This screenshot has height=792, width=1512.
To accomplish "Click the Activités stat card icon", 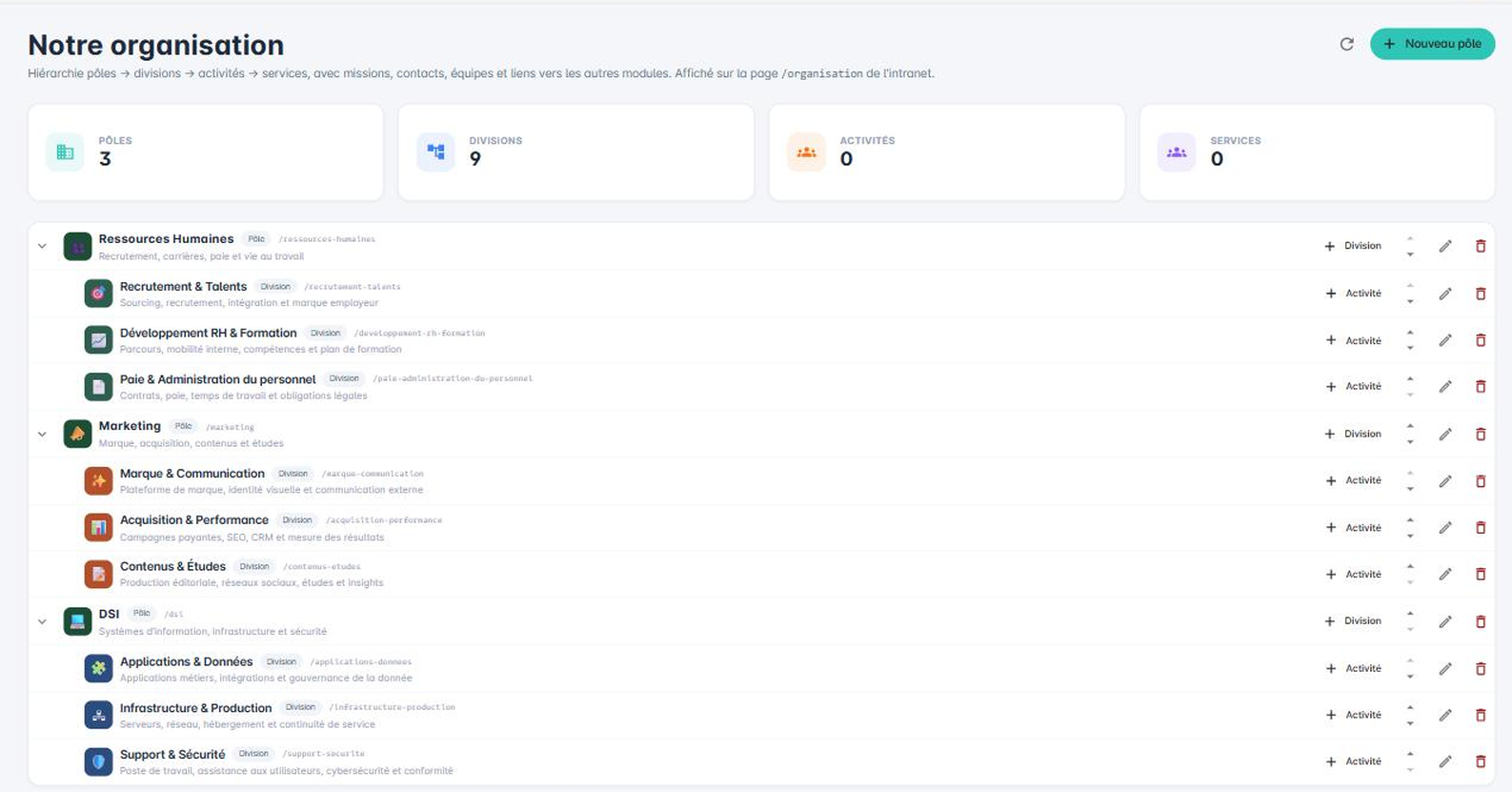I will tap(806, 152).
